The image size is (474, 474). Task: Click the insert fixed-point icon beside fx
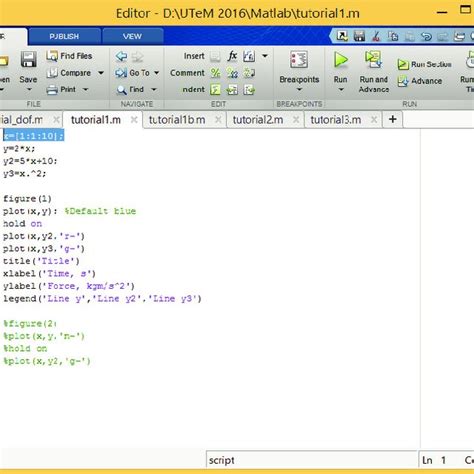pyautogui.click(x=249, y=56)
